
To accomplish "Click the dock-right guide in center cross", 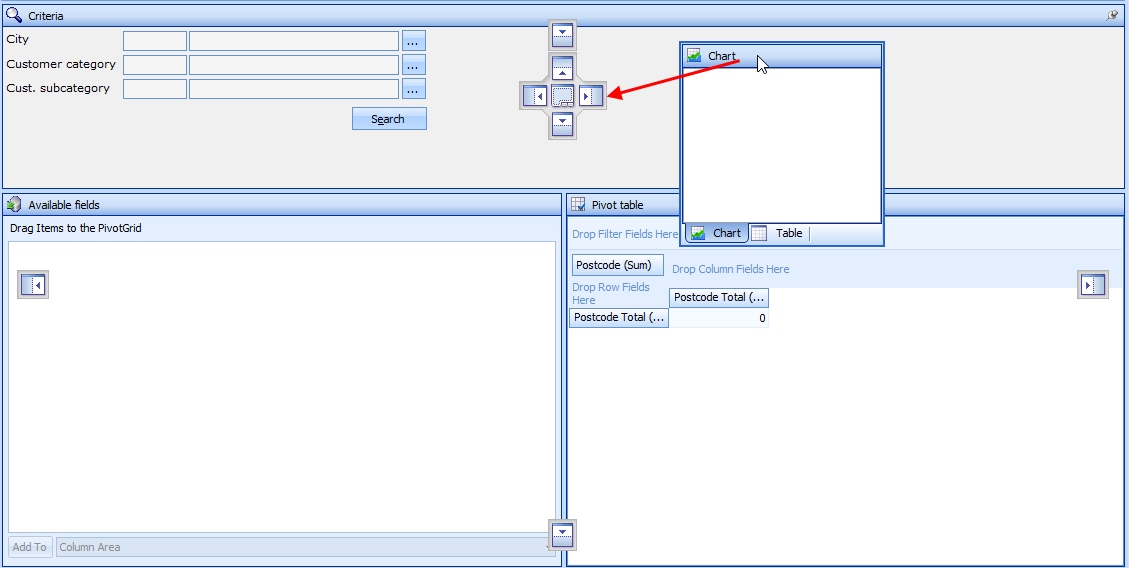I will [x=591, y=97].
